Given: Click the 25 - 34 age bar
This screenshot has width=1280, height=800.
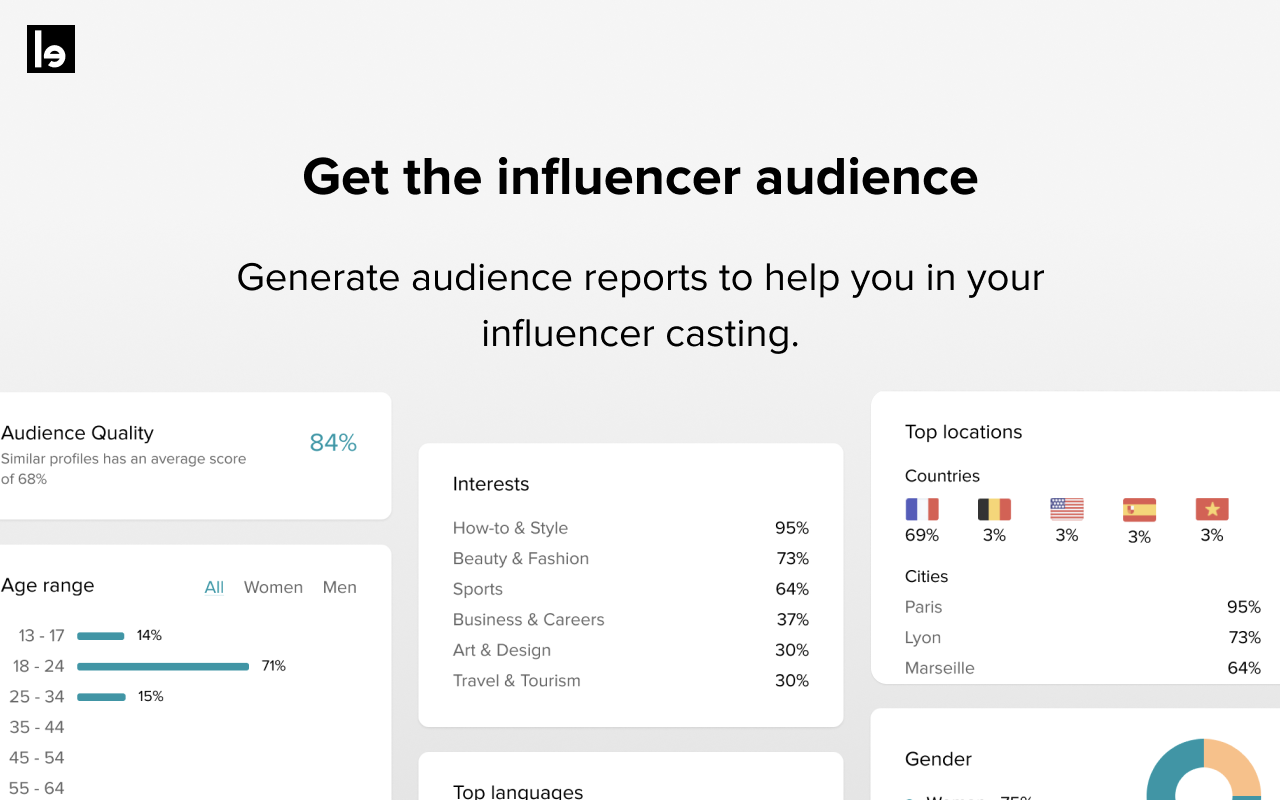Looking at the screenshot, I should (x=101, y=697).
